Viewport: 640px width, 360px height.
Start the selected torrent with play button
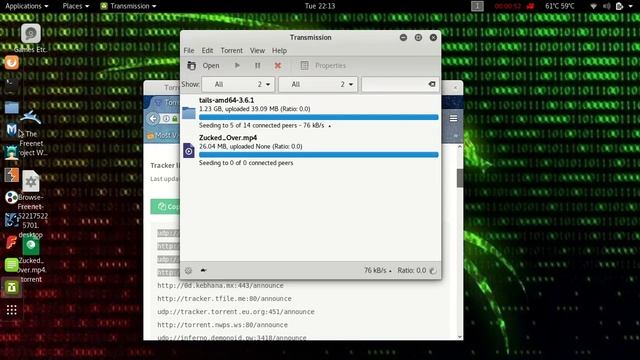click(237, 65)
